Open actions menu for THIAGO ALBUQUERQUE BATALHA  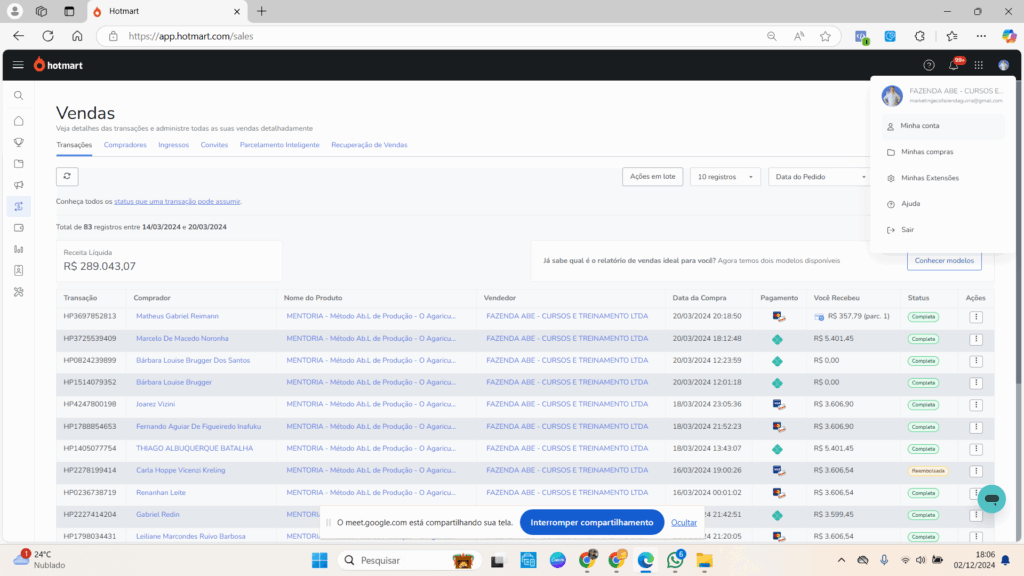coord(976,449)
